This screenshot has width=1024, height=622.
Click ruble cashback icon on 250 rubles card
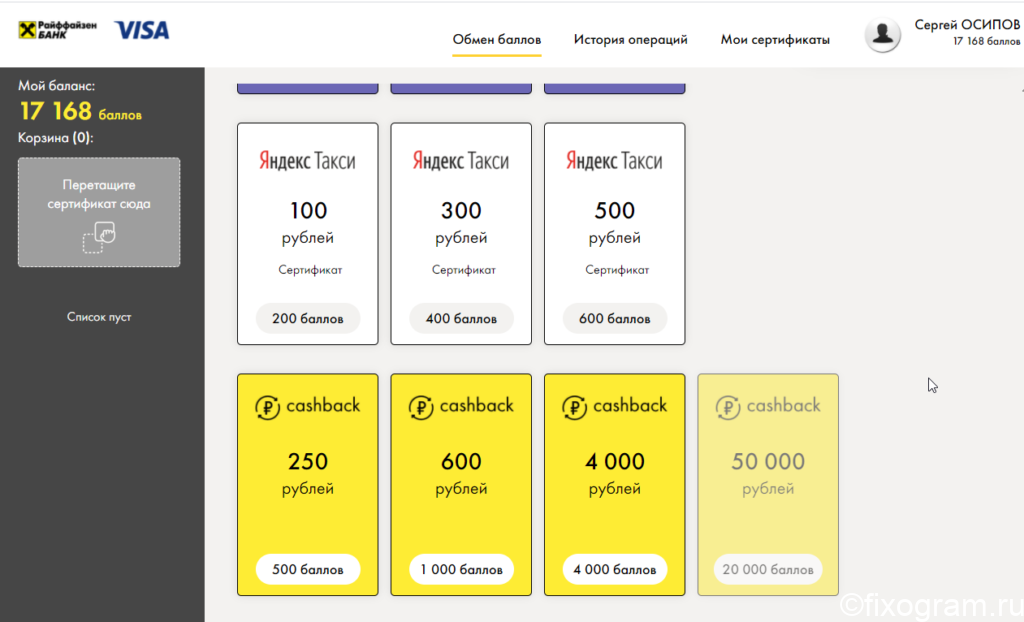pyautogui.click(x=267, y=407)
